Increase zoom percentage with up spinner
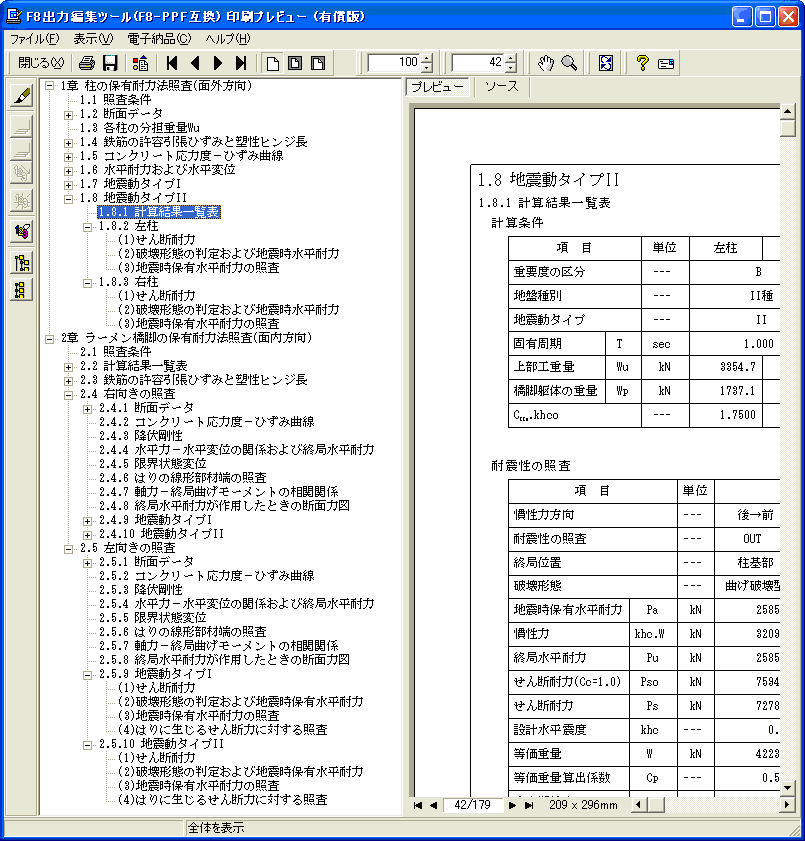 [427, 59]
